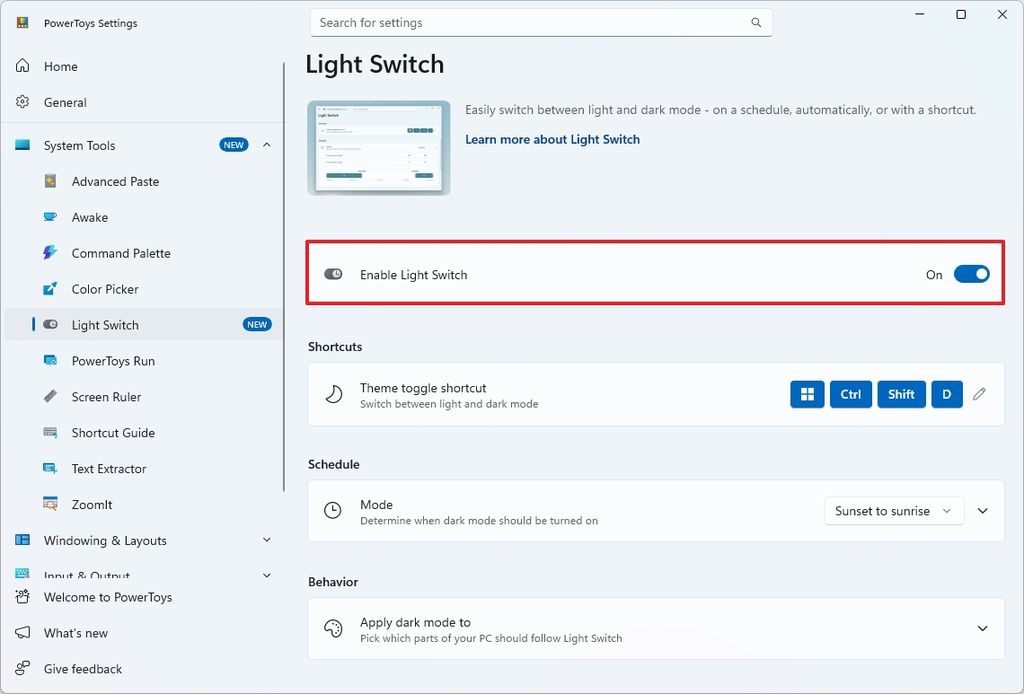Open Screen Ruler settings
The width and height of the screenshot is (1024, 694).
click(143, 396)
